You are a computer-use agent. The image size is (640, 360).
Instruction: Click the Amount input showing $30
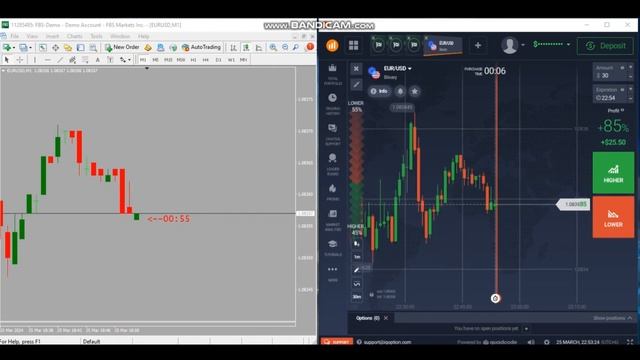pyautogui.click(x=613, y=72)
